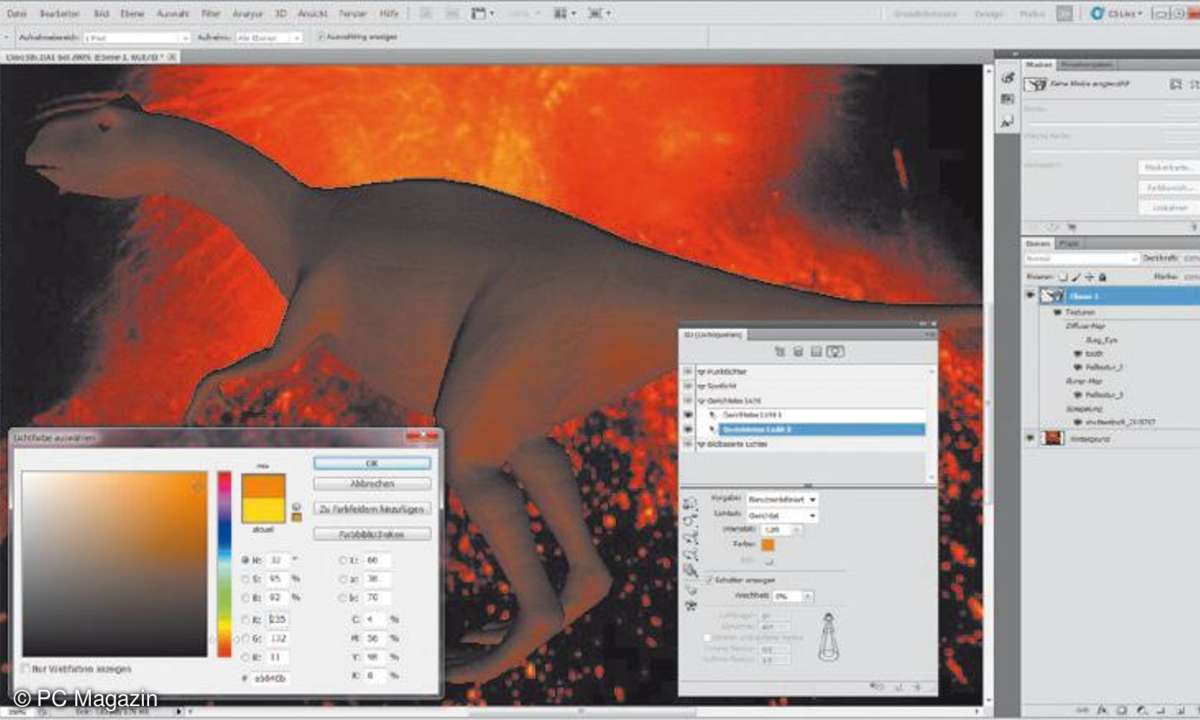Click OK in the color picker dialog
The height and width of the screenshot is (720, 1200).
[x=372, y=463]
